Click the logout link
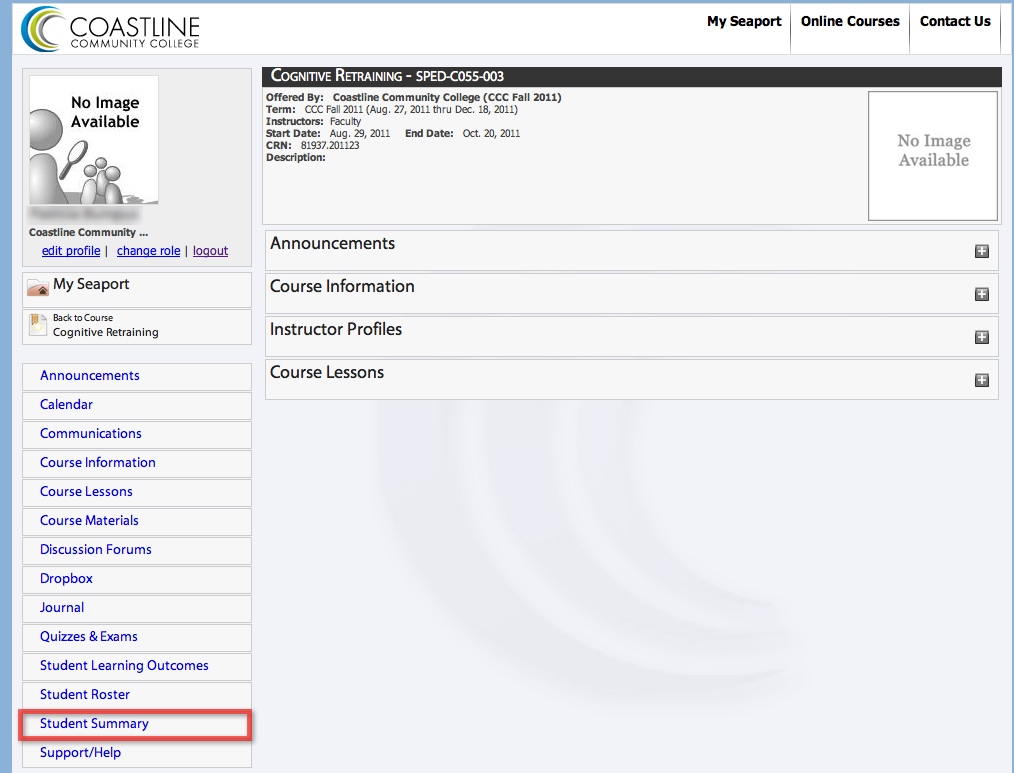The width and height of the screenshot is (1014, 773). coord(210,251)
